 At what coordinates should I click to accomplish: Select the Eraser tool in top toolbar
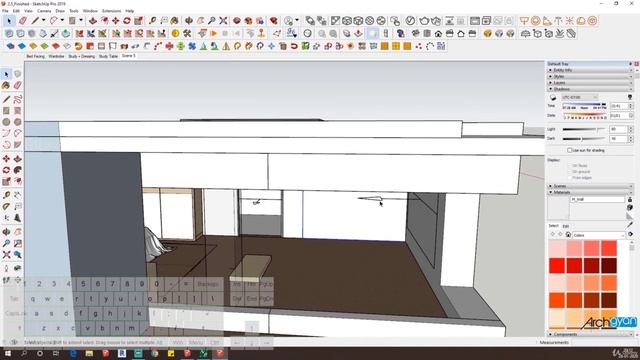pos(23,20)
